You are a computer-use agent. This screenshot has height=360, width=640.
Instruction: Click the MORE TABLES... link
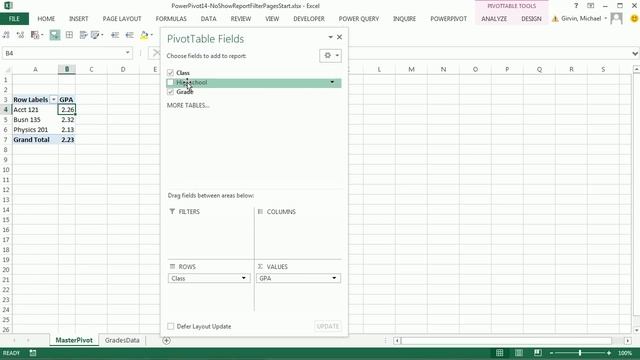tap(188, 105)
